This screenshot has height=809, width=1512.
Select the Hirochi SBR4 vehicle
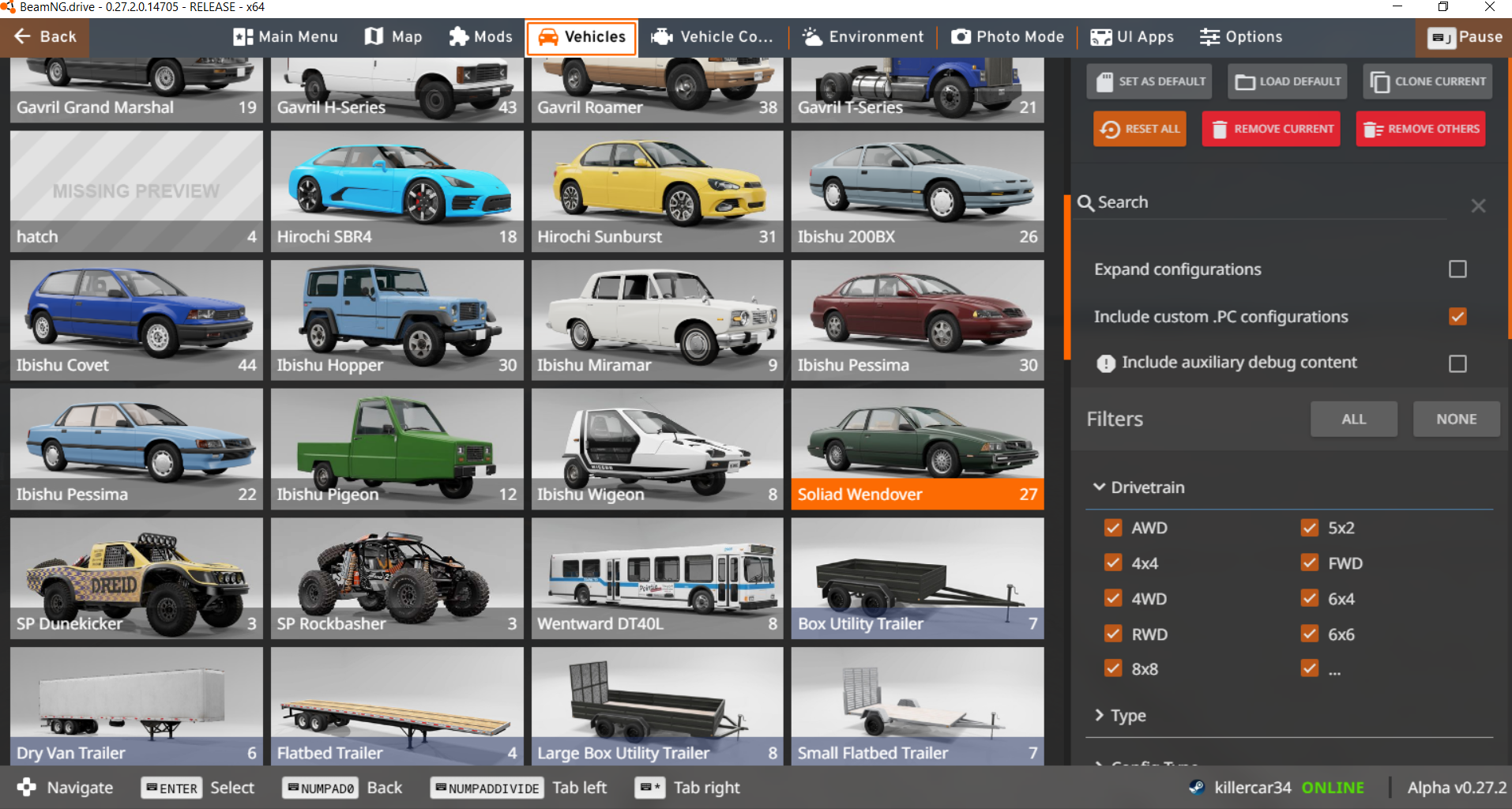(397, 191)
